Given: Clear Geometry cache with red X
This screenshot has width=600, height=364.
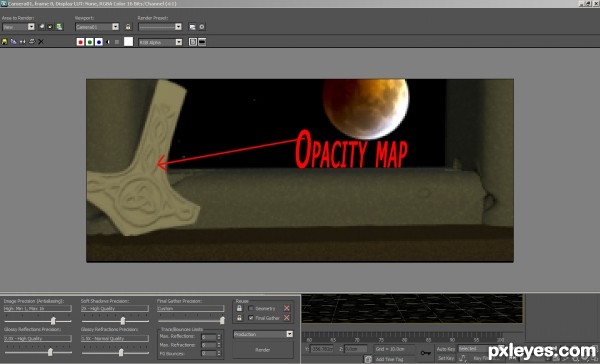Looking at the screenshot, I should [x=287, y=308].
